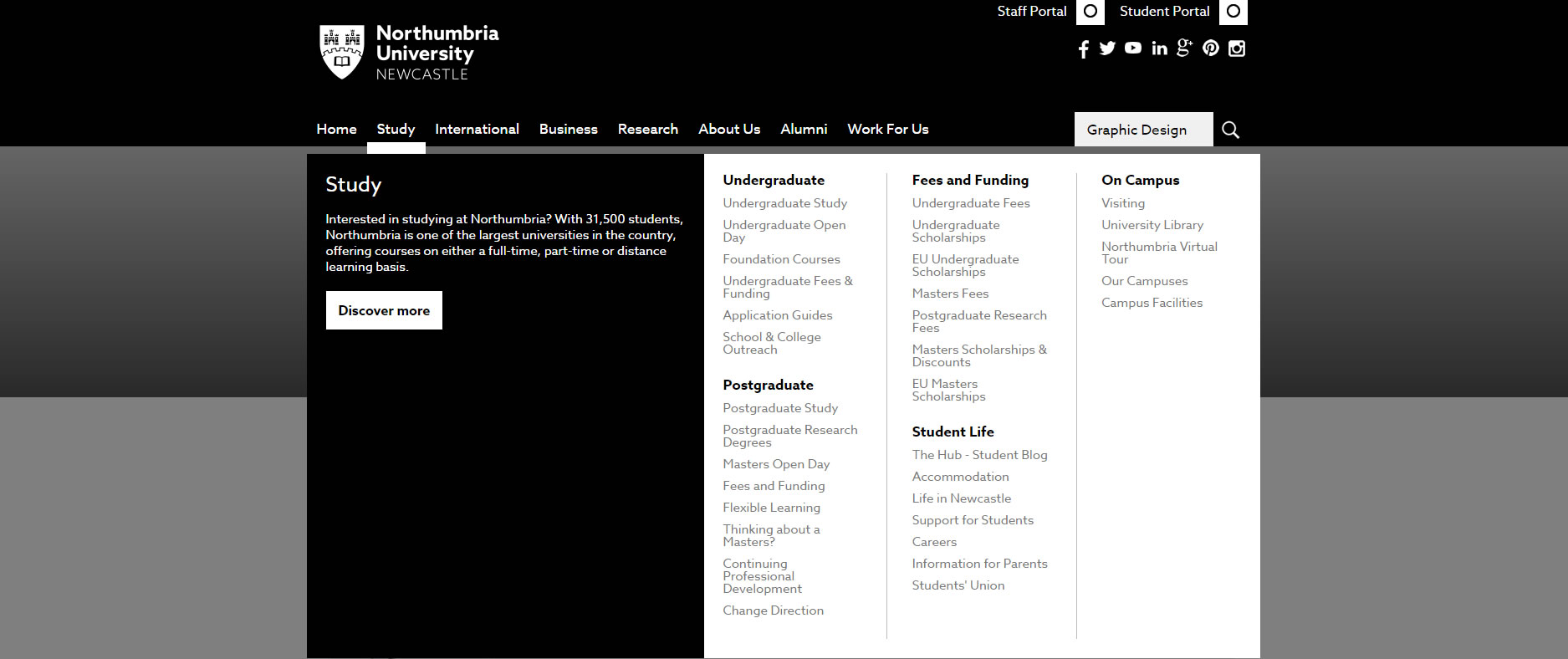Viewport: 1568px width, 659px height.
Task: Go to Foundation Courses
Action: pos(781,259)
